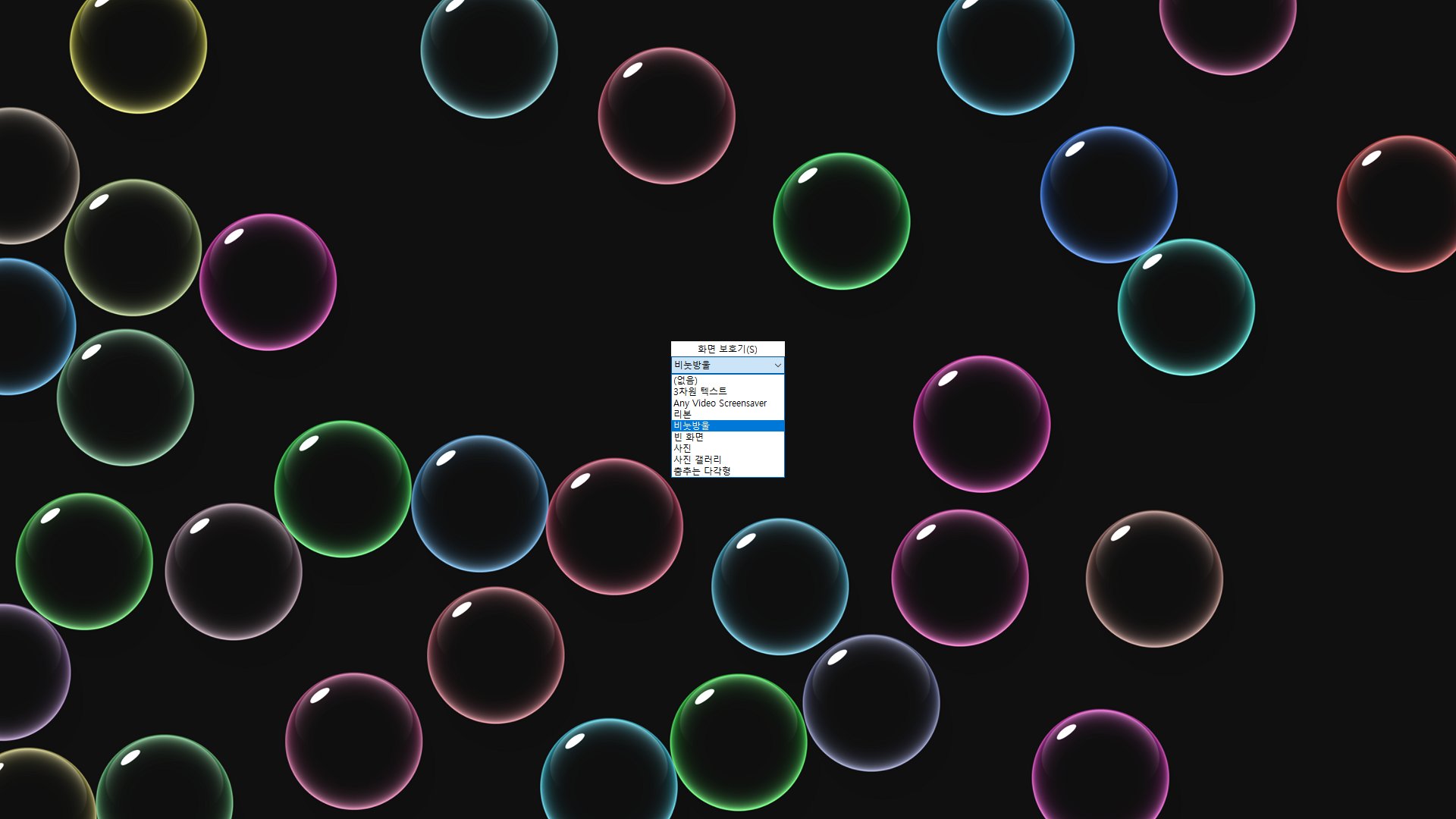Pick the Any Video Screensaver entry
1456x819 pixels.
point(728,403)
